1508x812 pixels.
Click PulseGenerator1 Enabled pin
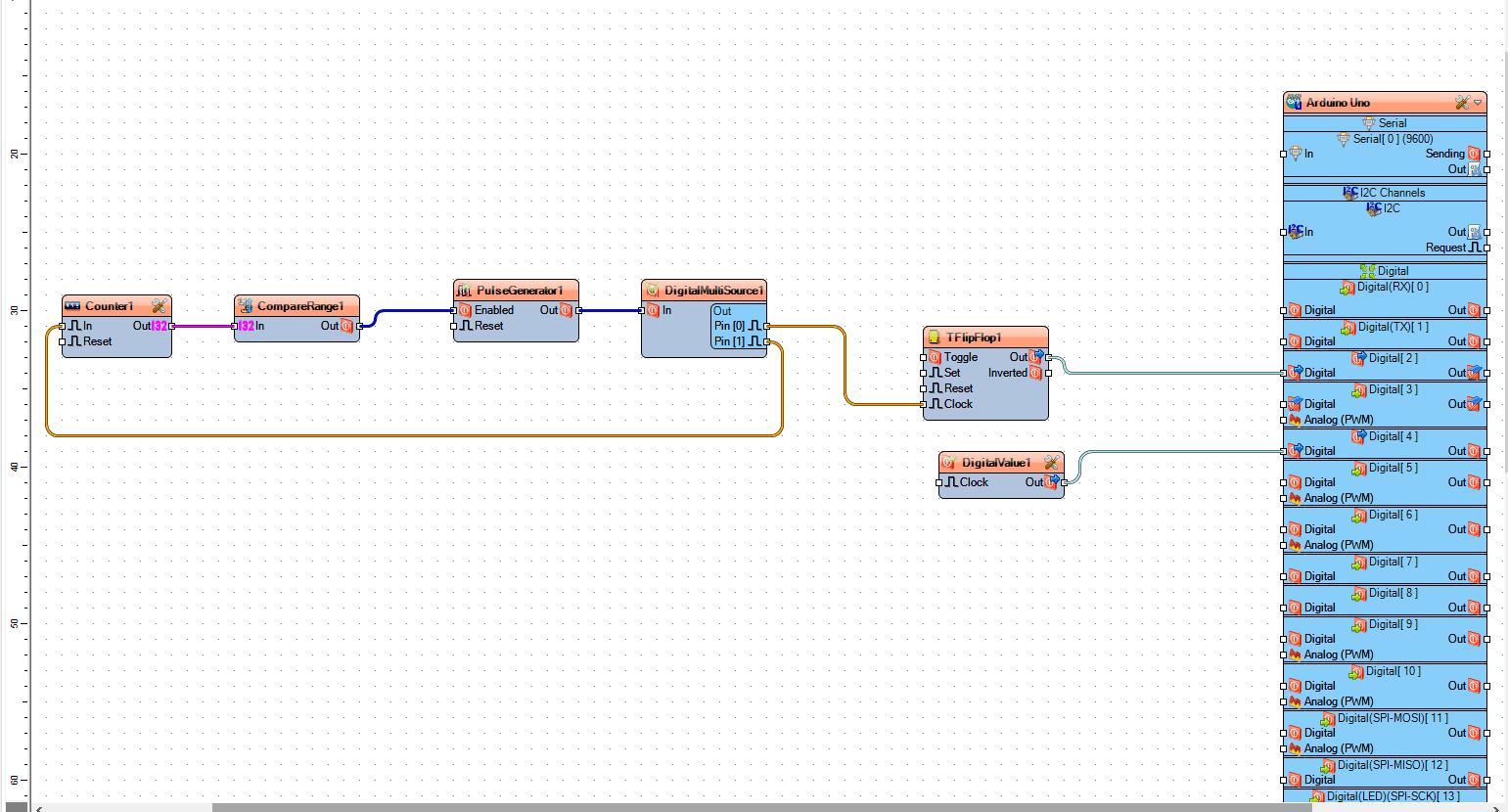pos(454,310)
